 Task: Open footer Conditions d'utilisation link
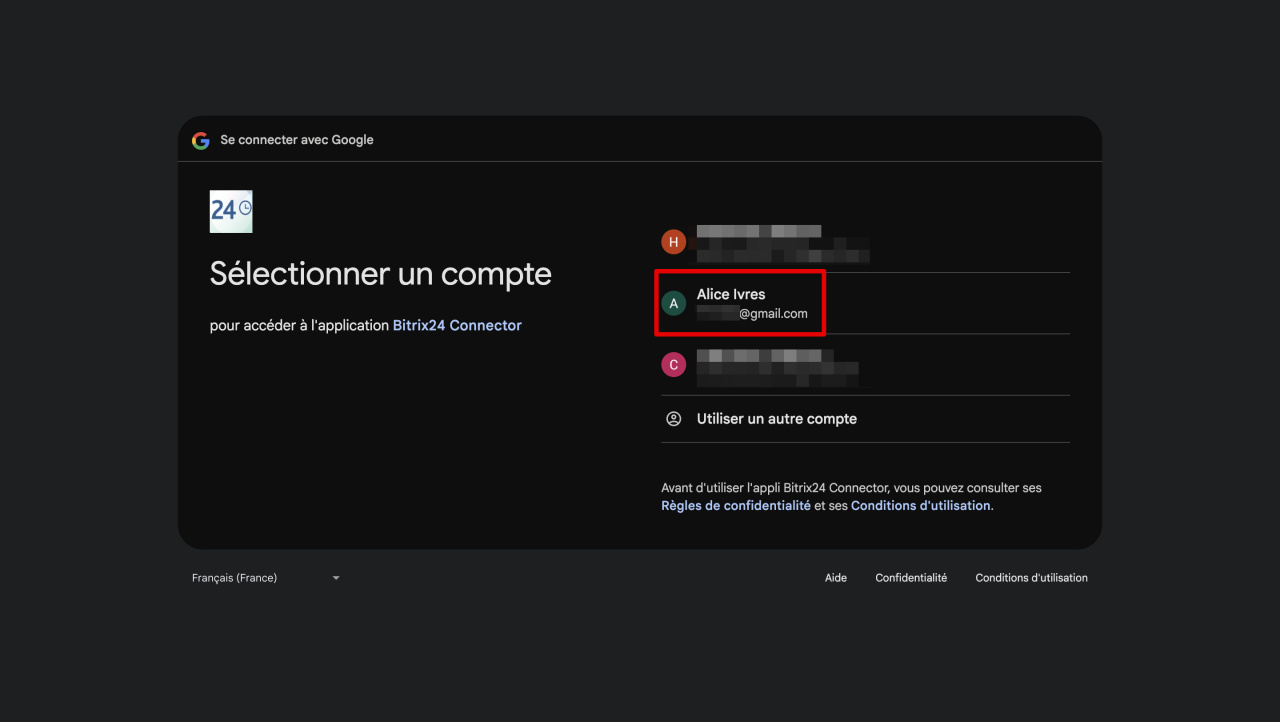point(1031,578)
